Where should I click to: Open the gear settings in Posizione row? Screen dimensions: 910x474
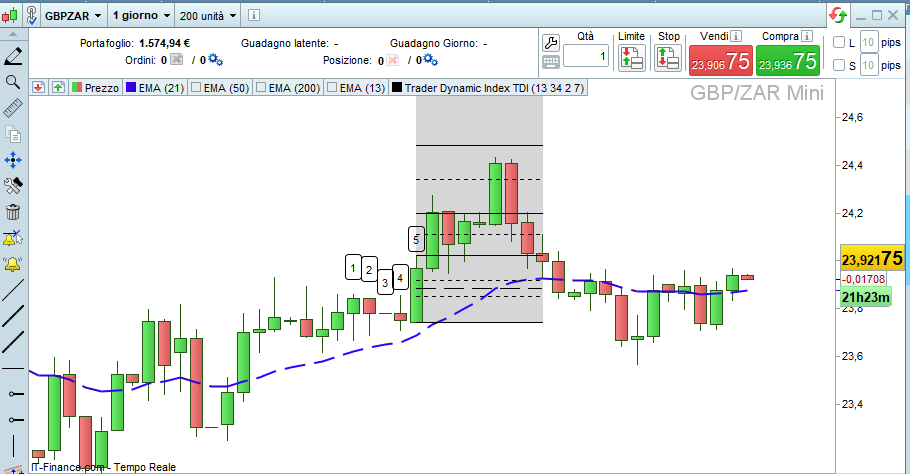431,60
